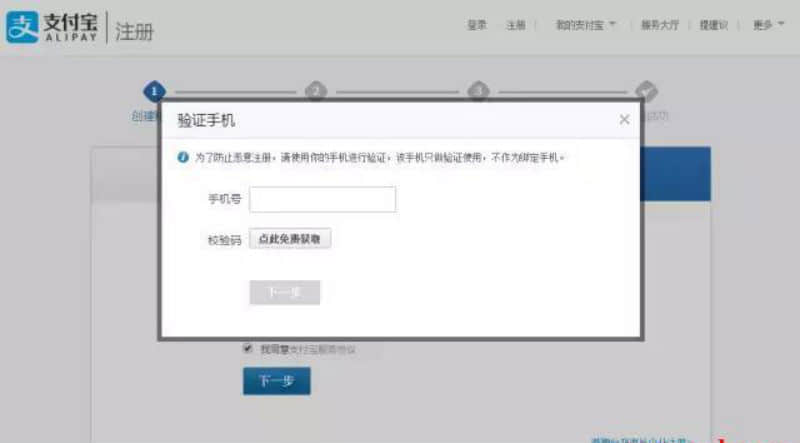Screen dimensions: 800x443
Task: Click the blue info icon in the dialog
Action: (183, 157)
